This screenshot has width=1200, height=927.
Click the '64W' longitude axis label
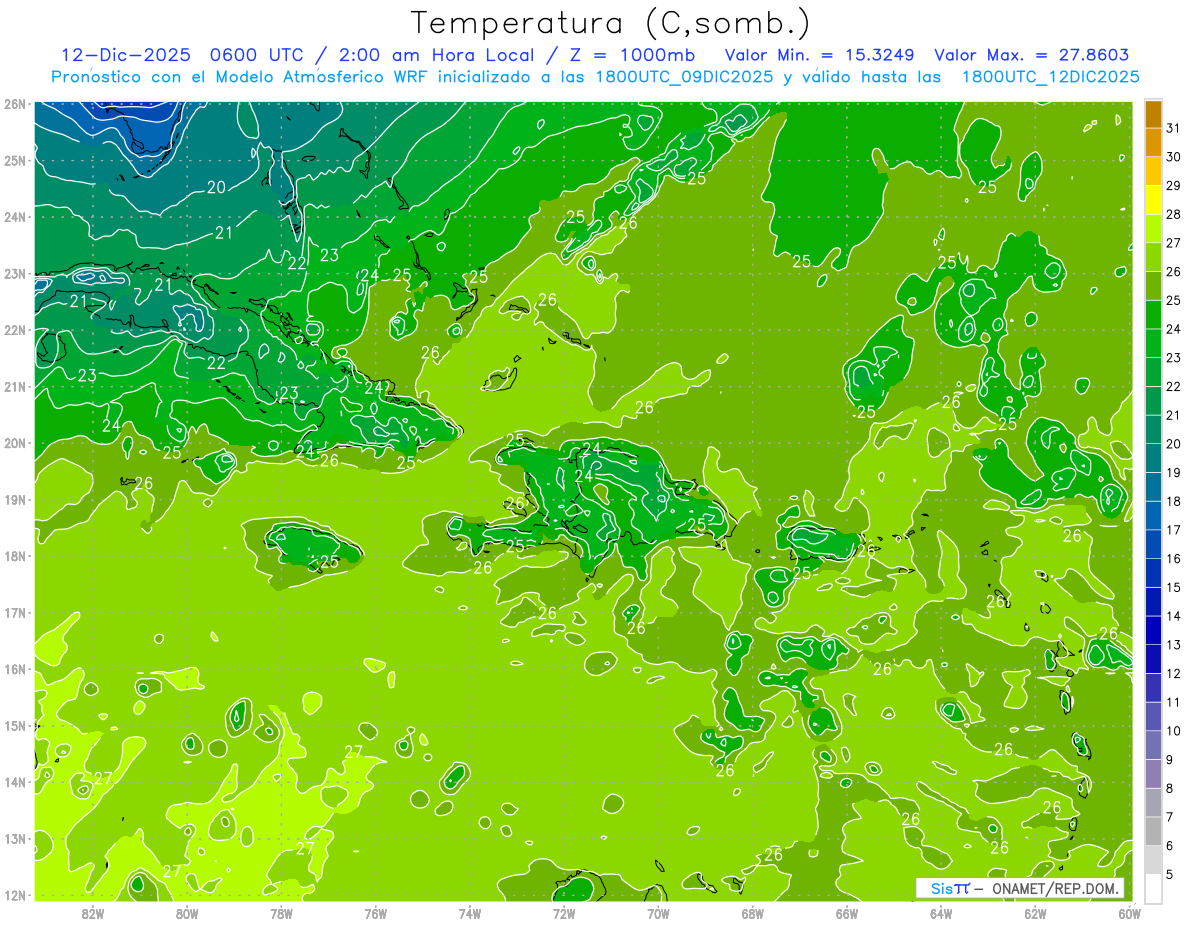[941, 913]
